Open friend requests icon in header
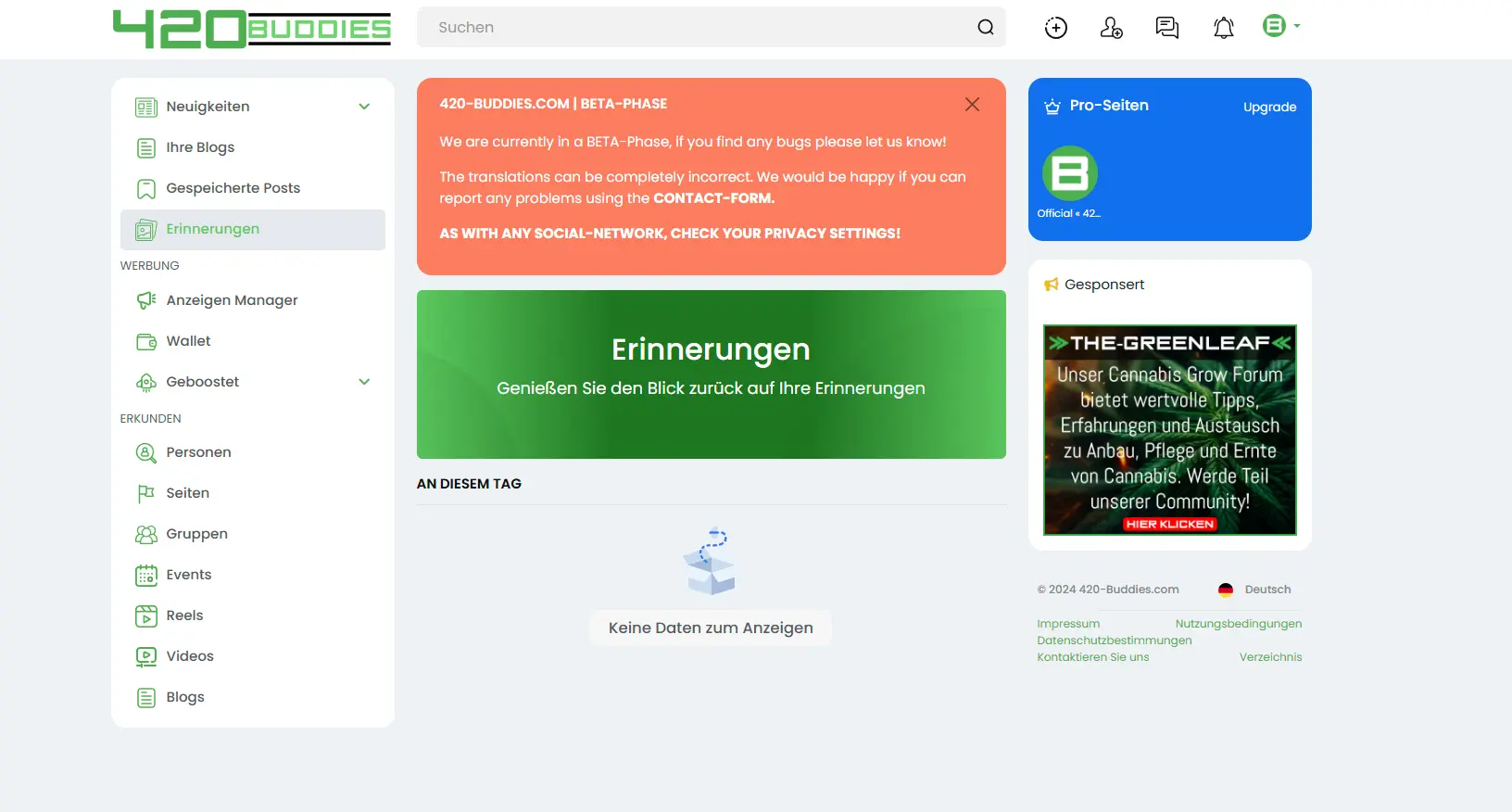Image resolution: width=1512 pixels, height=812 pixels. point(1111,28)
